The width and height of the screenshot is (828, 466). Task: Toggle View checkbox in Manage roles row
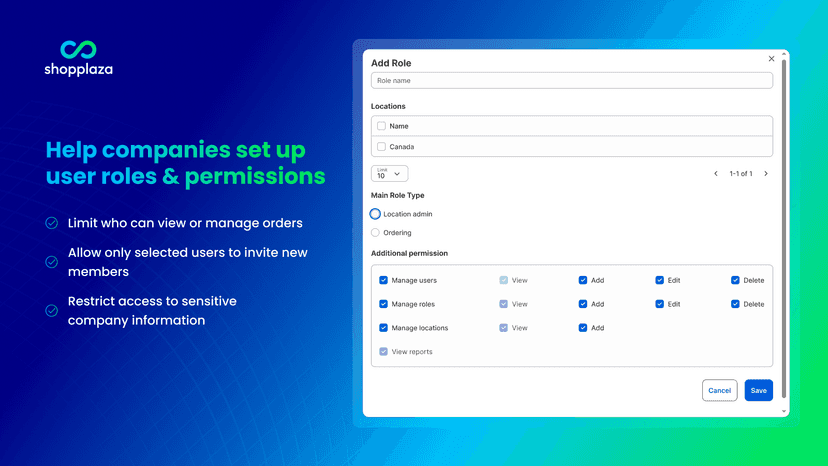(503, 304)
